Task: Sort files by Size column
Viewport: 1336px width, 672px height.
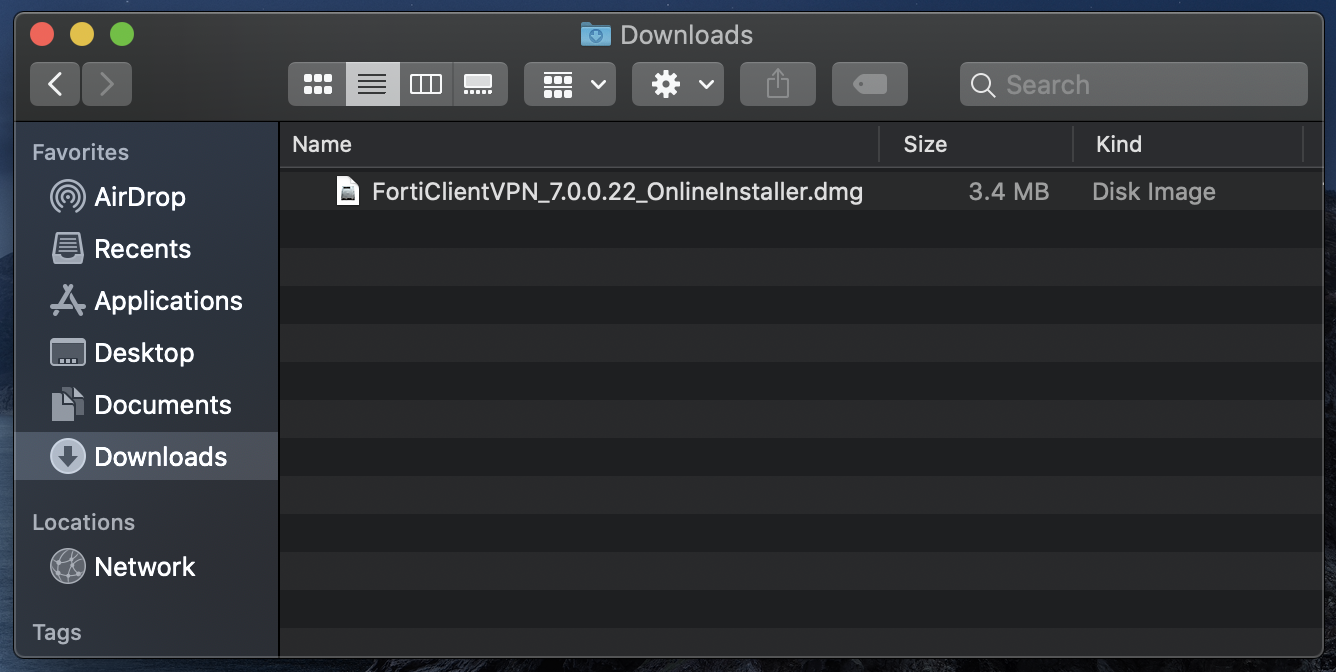Action: click(976, 144)
